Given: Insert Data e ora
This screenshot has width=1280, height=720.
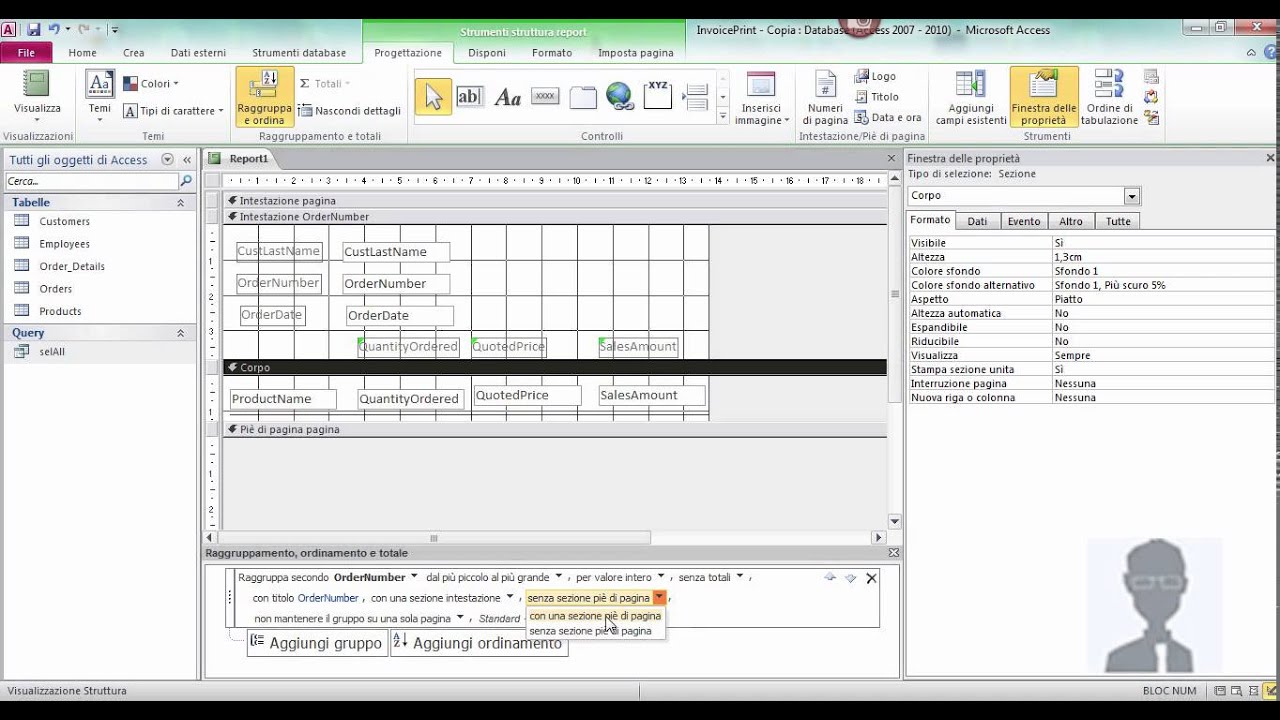Looking at the screenshot, I should pyautogui.click(x=888, y=118).
